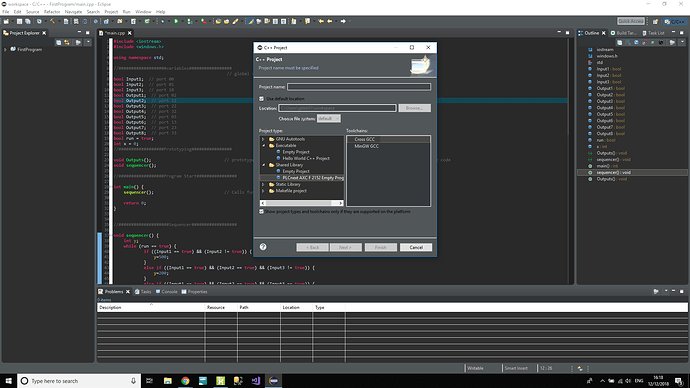
Task: Switch to the Build Targets tab
Action: pos(624,33)
